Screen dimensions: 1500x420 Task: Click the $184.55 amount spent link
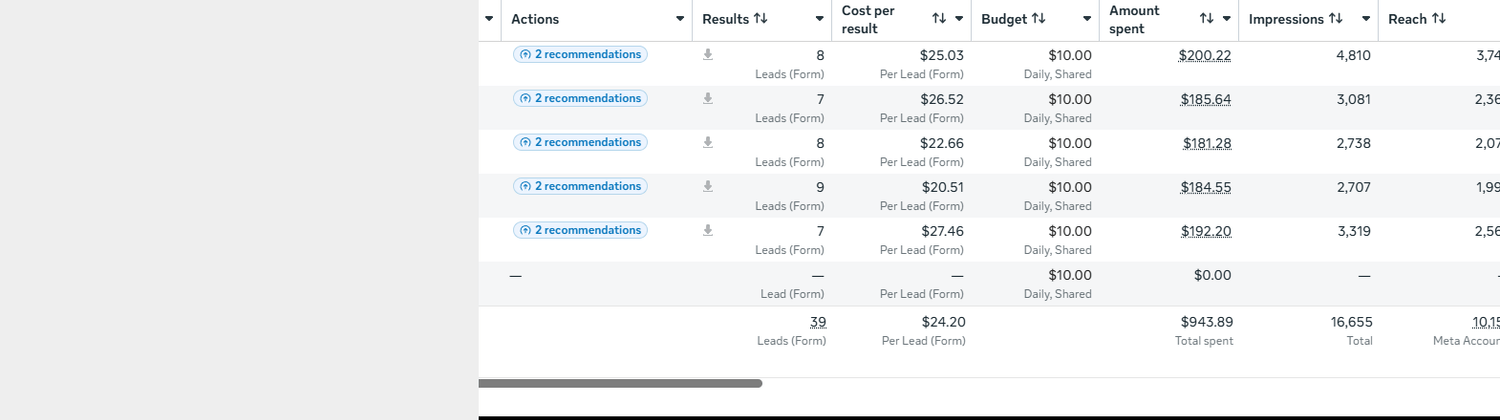(1205, 188)
